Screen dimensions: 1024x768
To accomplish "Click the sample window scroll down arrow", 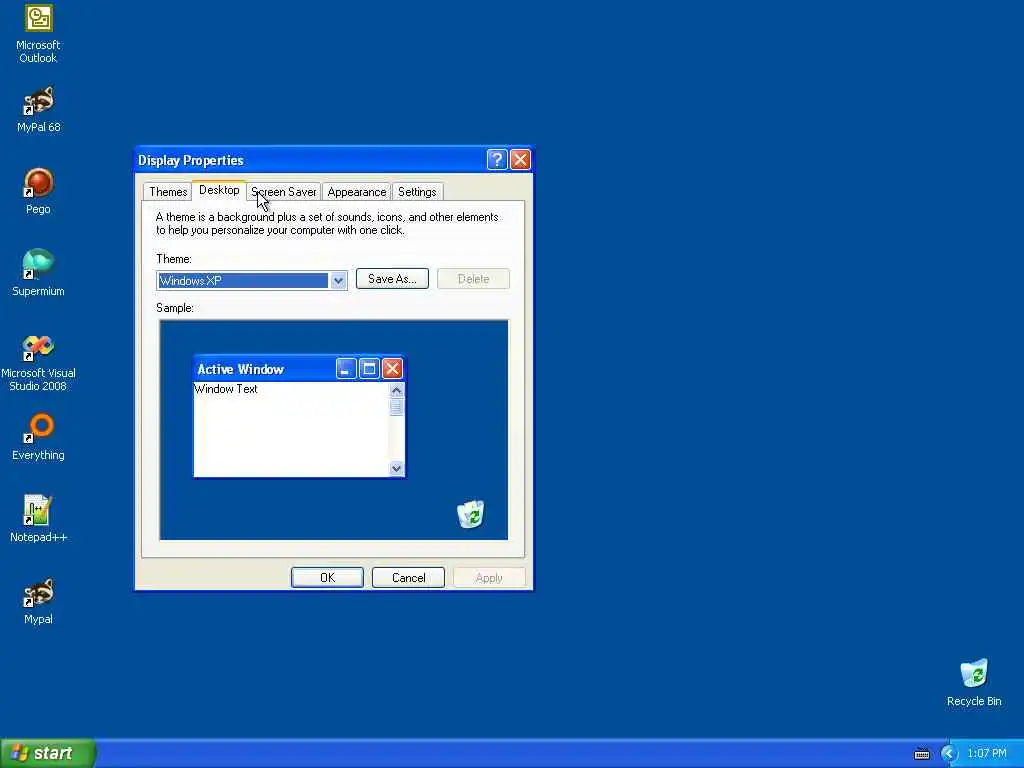I will tap(396, 468).
